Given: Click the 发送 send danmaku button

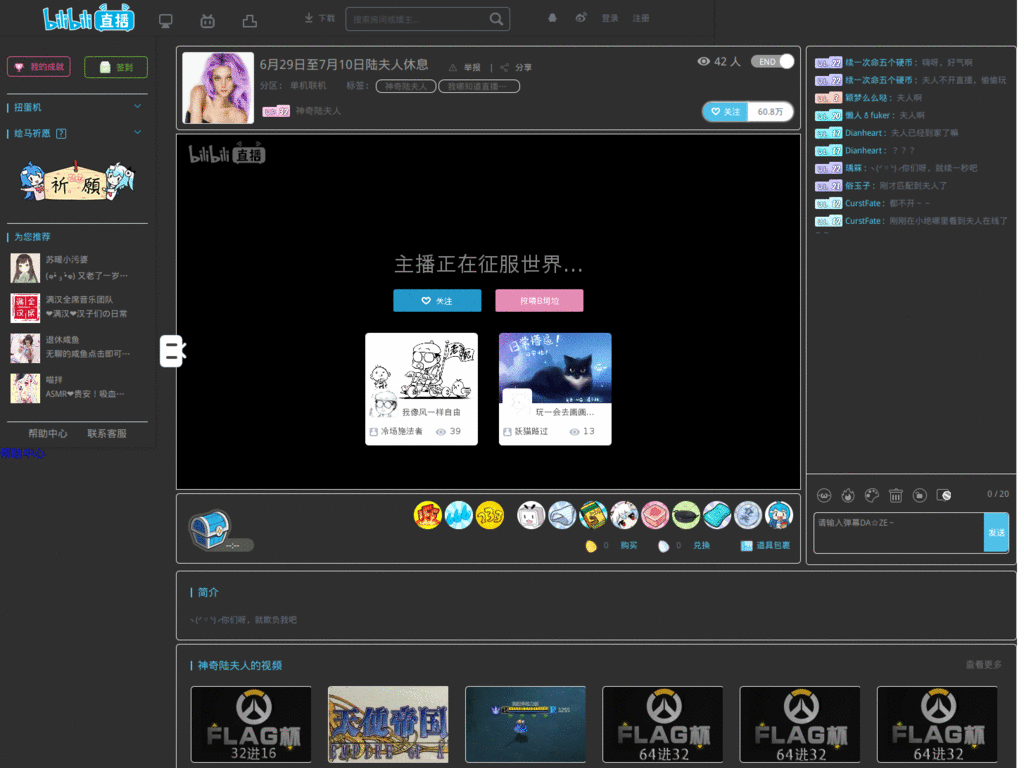Looking at the screenshot, I should (995, 532).
